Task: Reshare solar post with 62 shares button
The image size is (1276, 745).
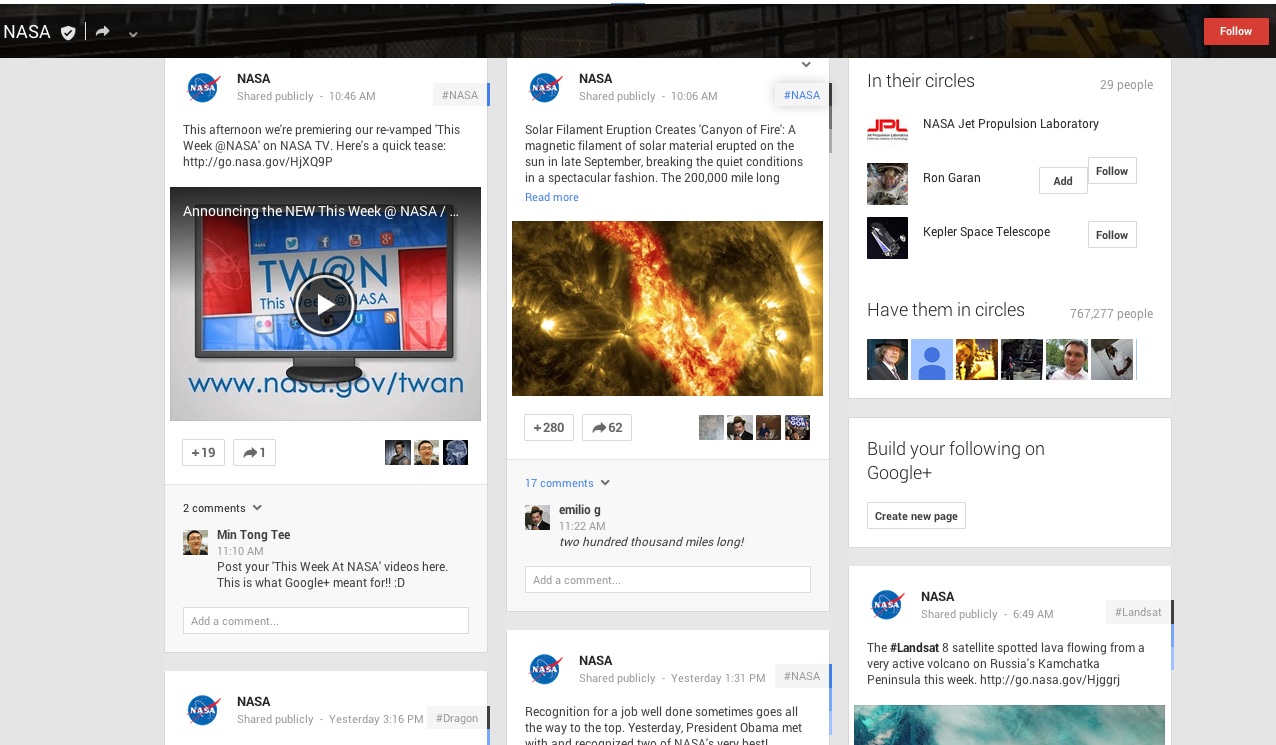Action: (607, 428)
